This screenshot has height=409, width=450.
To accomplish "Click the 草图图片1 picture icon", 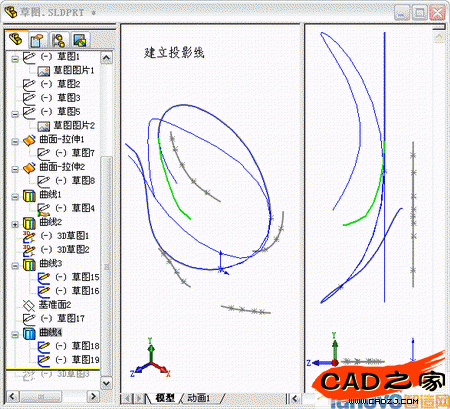I will point(44,71).
